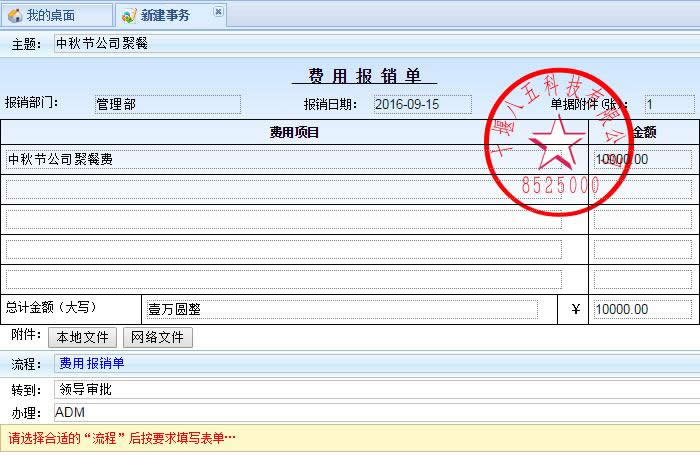Click the home icon on 我的桌面 tab

15,16
